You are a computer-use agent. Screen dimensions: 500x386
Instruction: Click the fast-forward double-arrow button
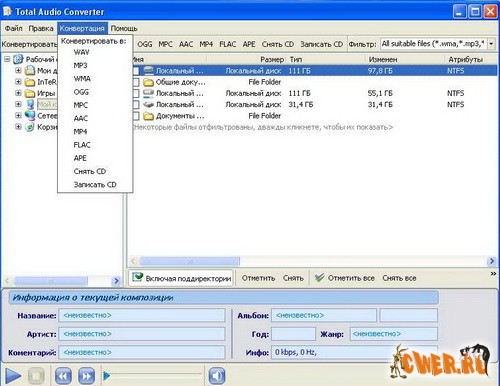[86, 376]
